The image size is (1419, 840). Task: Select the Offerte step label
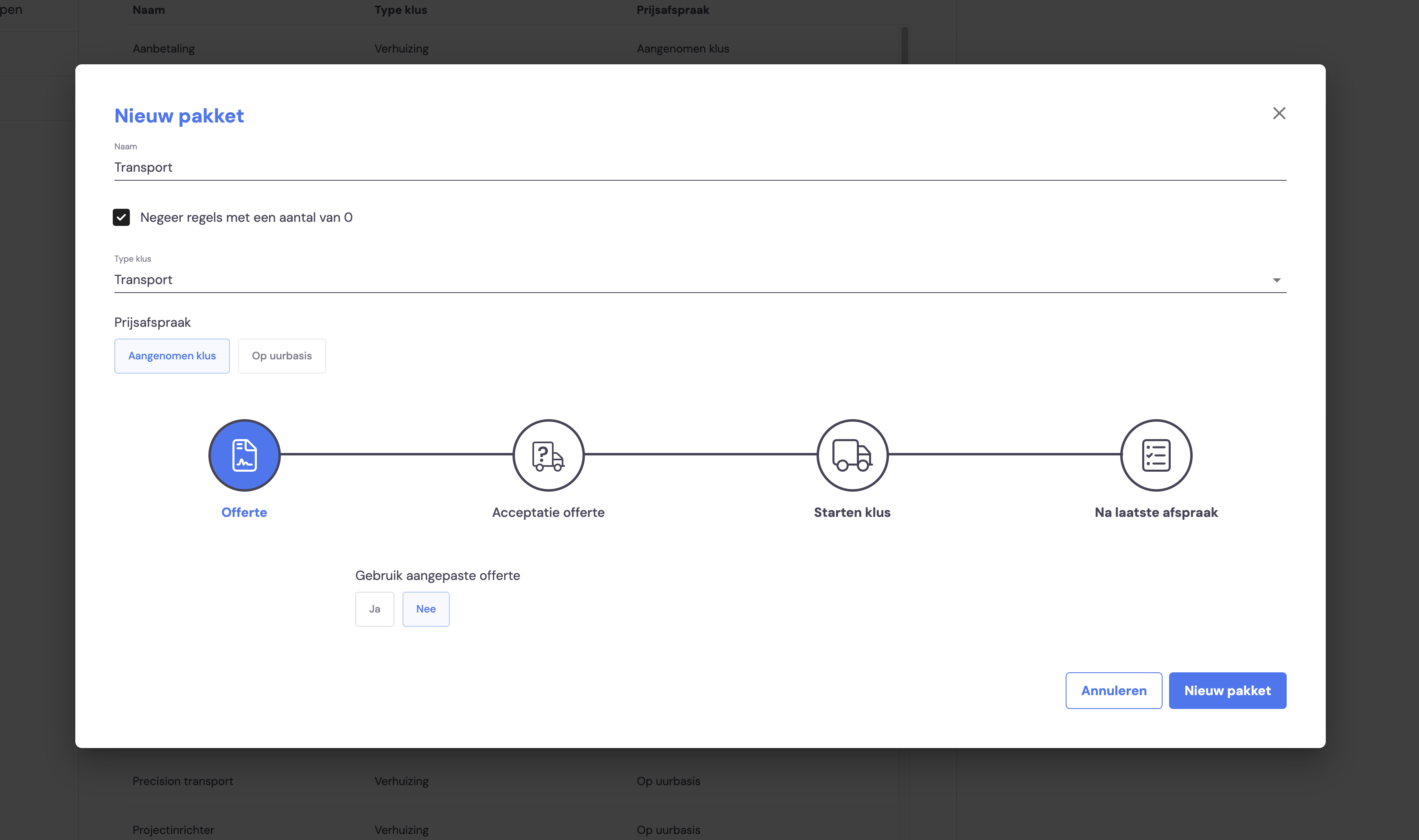(x=245, y=512)
